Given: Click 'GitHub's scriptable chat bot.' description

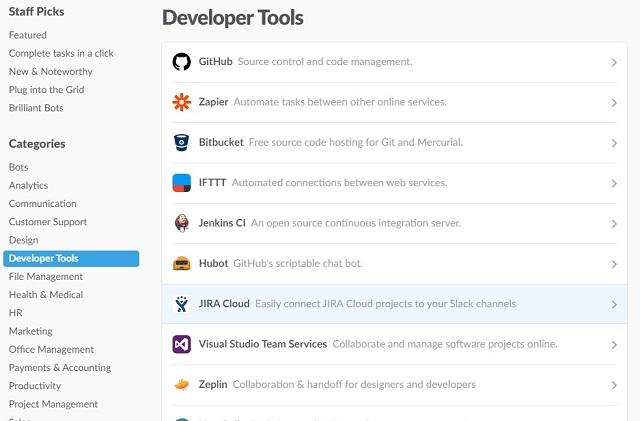Looking at the screenshot, I should 298,264.
